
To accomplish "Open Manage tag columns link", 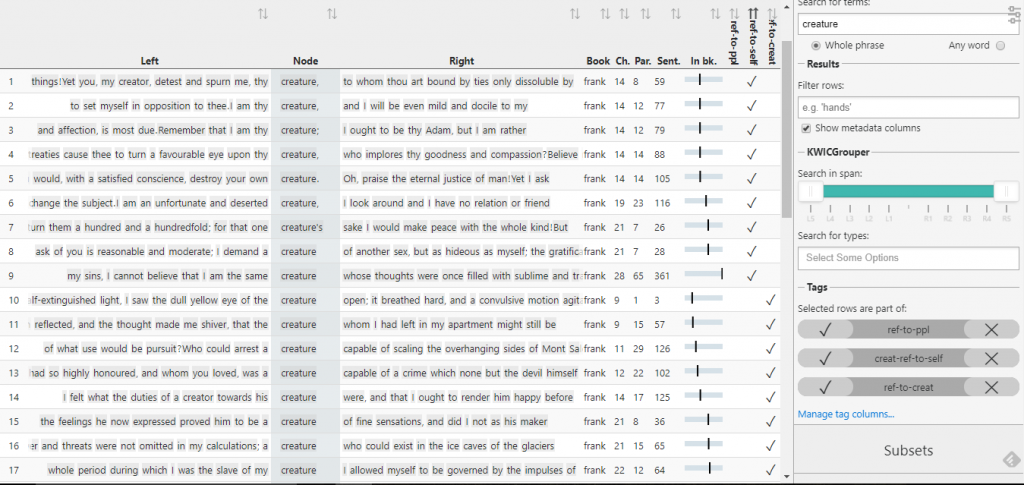I will (846, 414).
